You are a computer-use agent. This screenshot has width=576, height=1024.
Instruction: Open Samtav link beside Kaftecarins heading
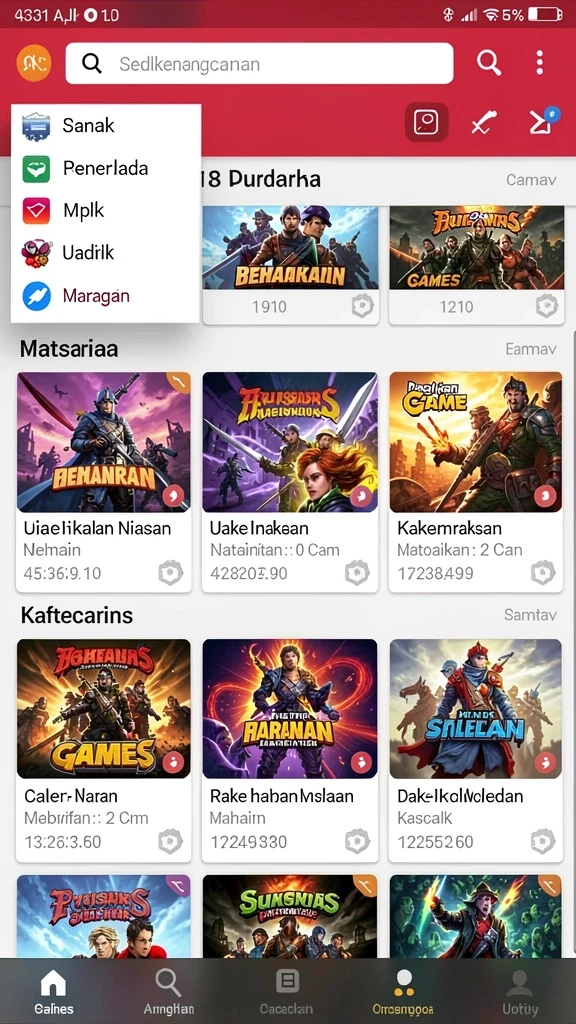tap(530, 615)
